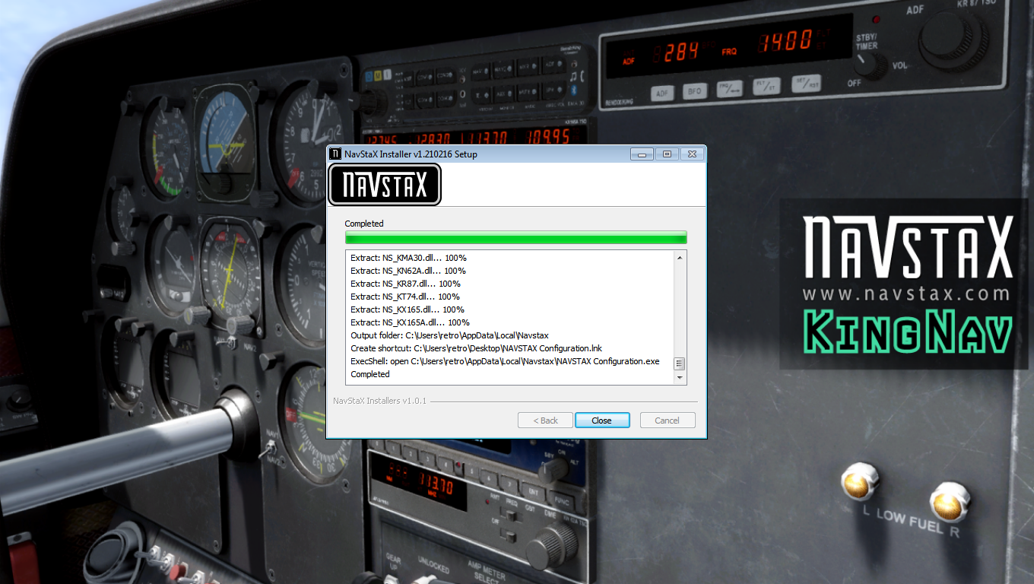
Task: Click the NavStaX icon in the installer title bar
Action: 335,153
